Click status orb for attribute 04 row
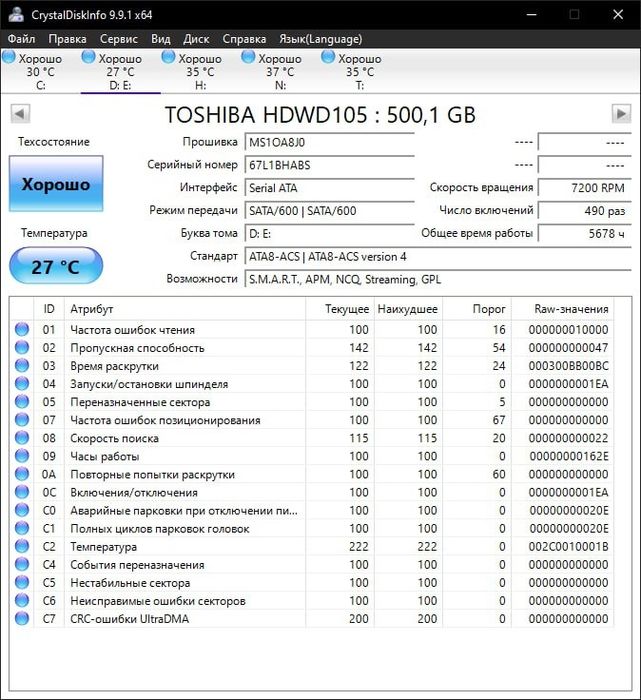The image size is (641, 700). point(22,383)
